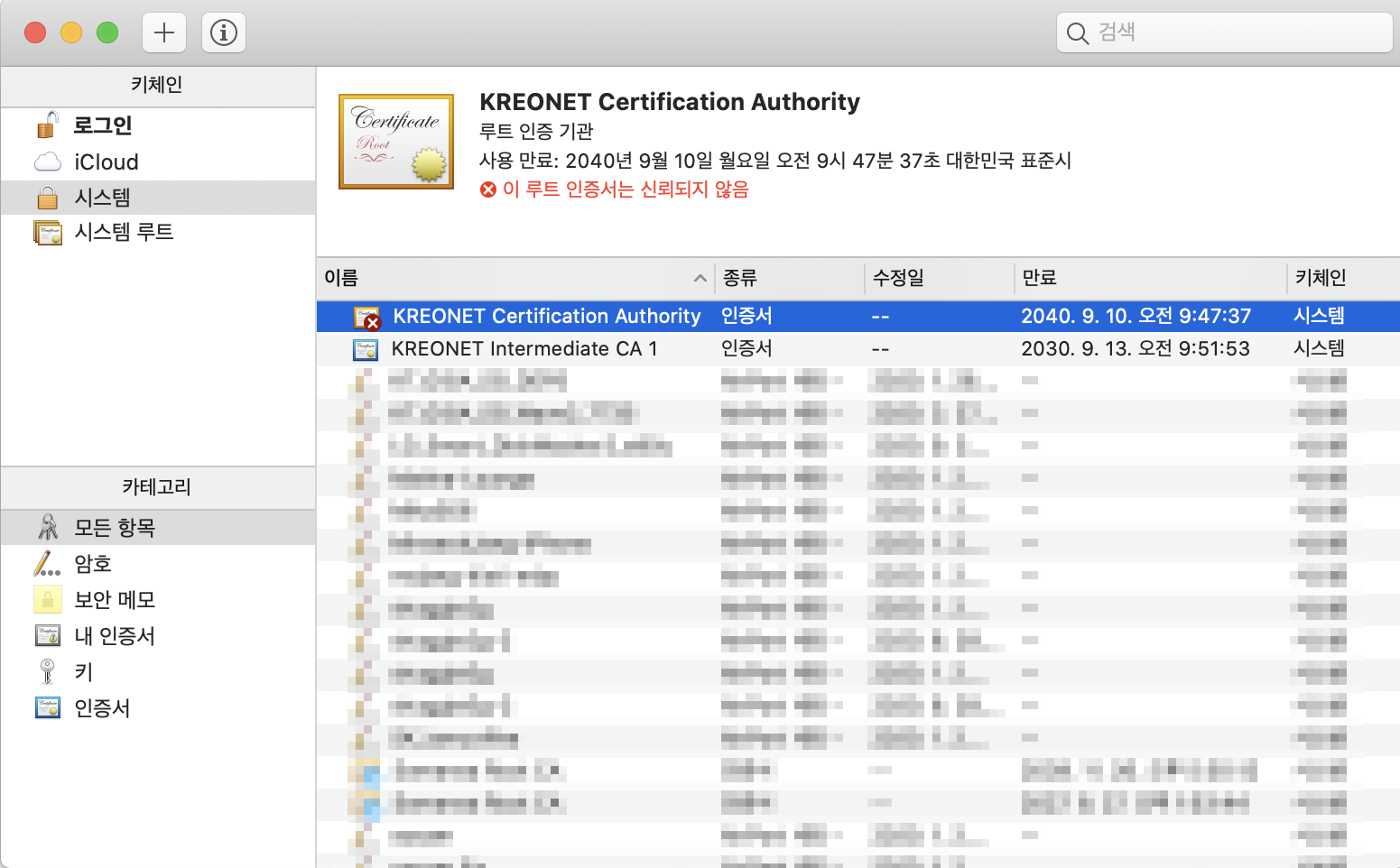This screenshot has height=868, width=1400.
Task: Click the untrusted KREONET certificate row icon
Action: pyautogui.click(x=367, y=318)
